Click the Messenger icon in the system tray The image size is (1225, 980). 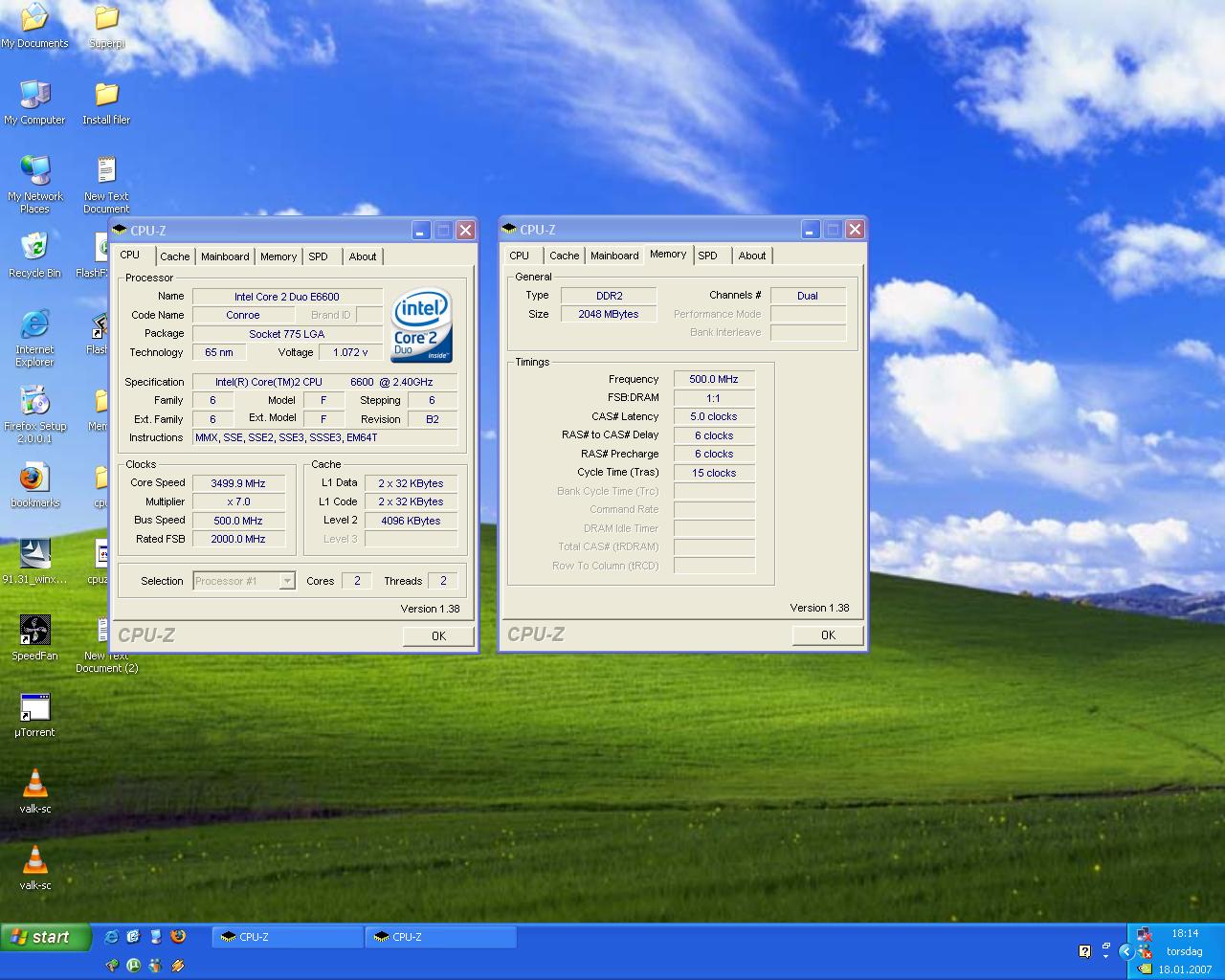1144,951
